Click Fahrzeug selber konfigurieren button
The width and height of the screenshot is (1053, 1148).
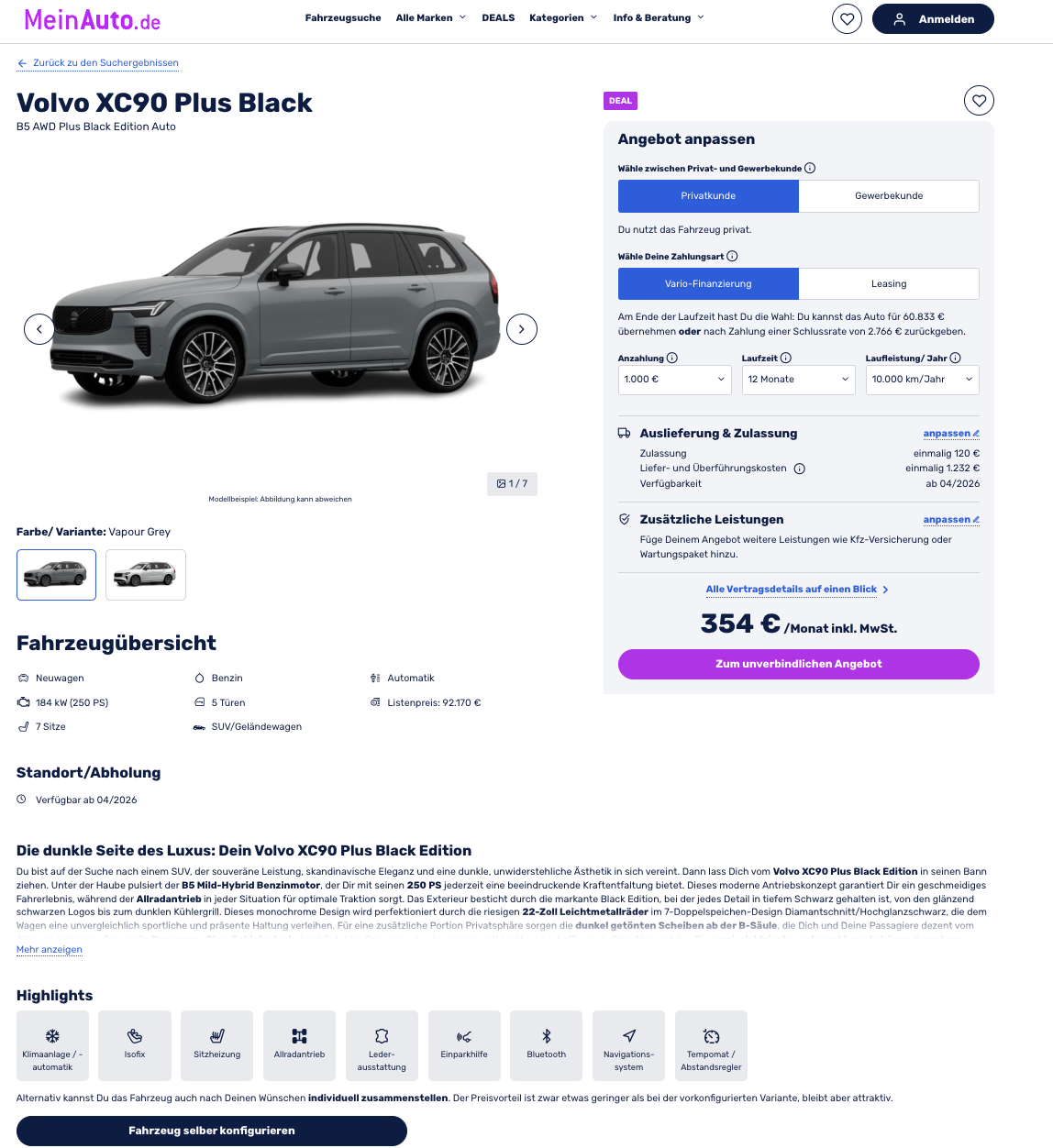click(x=212, y=1131)
